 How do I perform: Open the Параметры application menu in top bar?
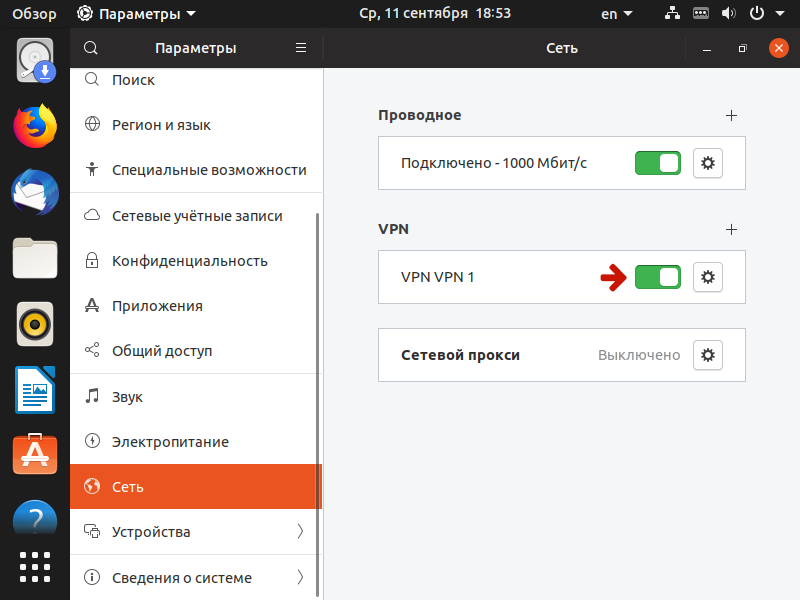tap(136, 14)
